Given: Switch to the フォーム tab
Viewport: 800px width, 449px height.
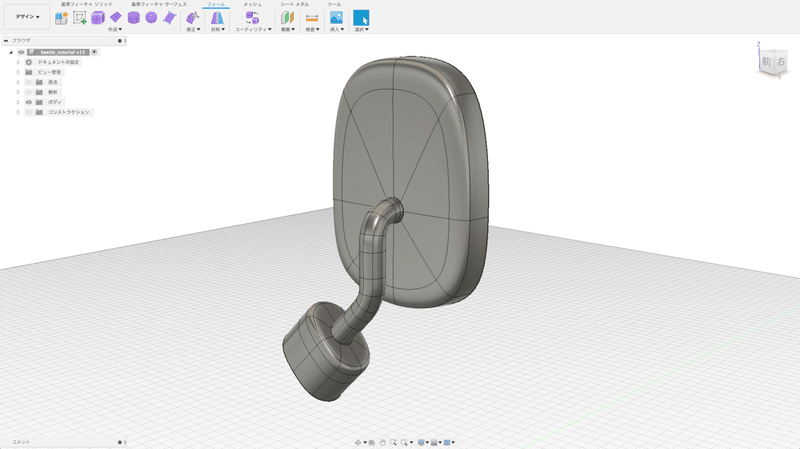Looking at the screenshot, I should (x=216, y=4).
